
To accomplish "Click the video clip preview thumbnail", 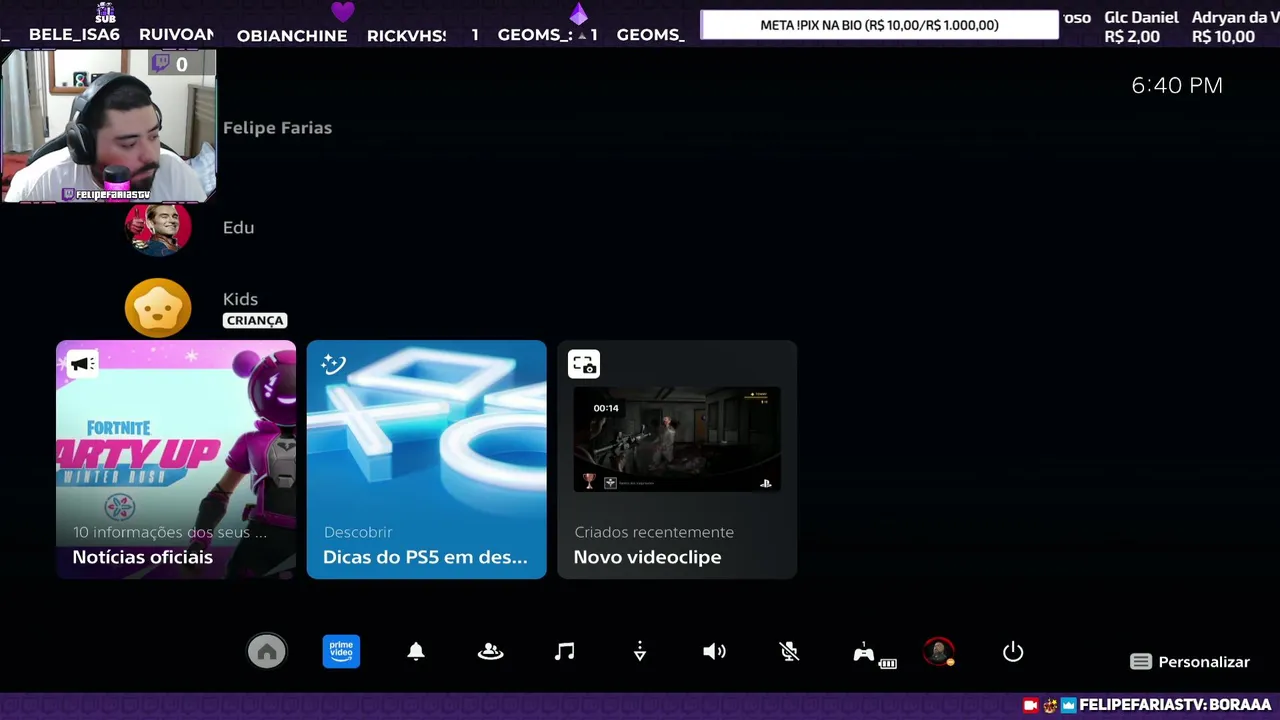I will click(x=677, y=439).
